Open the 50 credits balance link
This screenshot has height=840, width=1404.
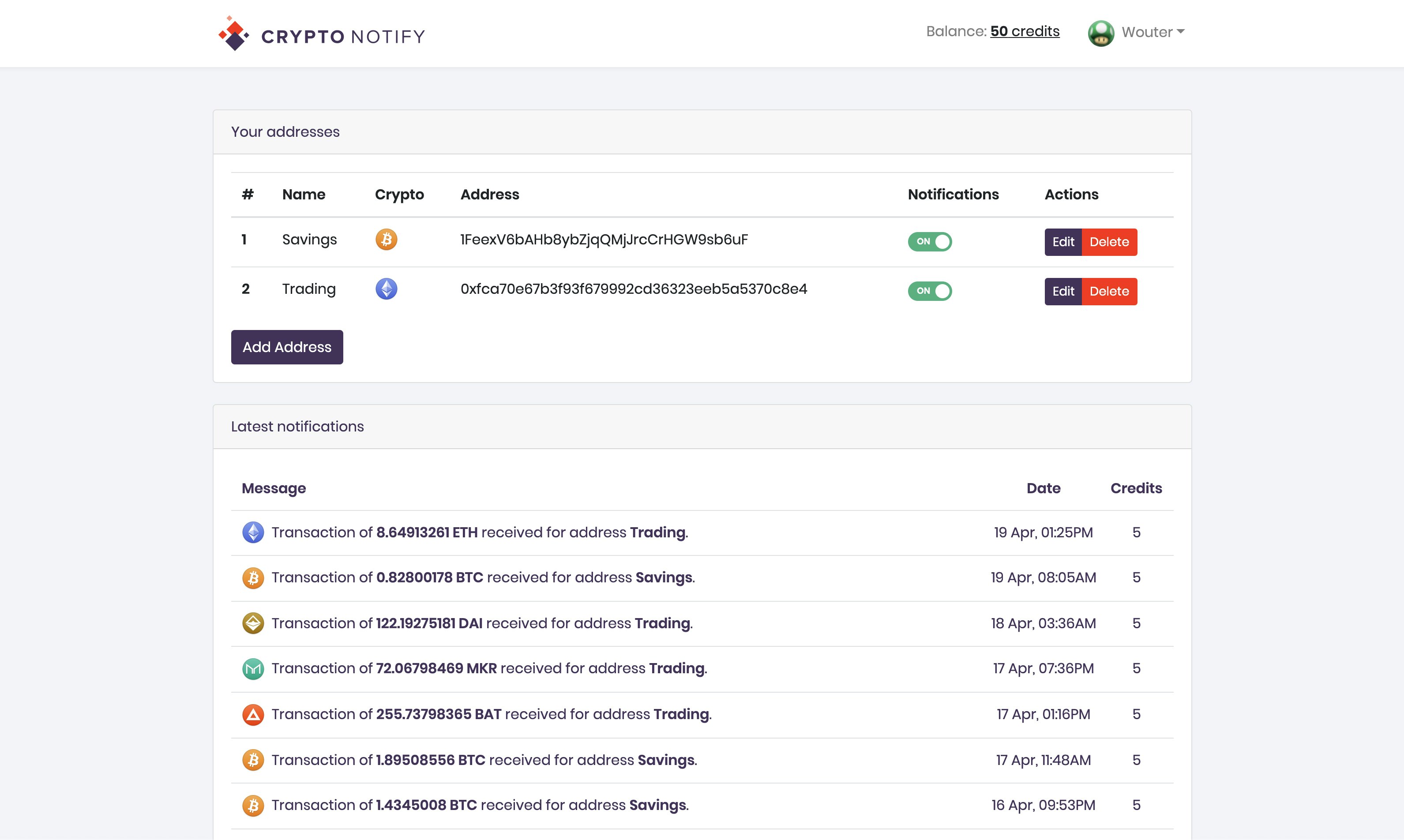(1024, 31)
